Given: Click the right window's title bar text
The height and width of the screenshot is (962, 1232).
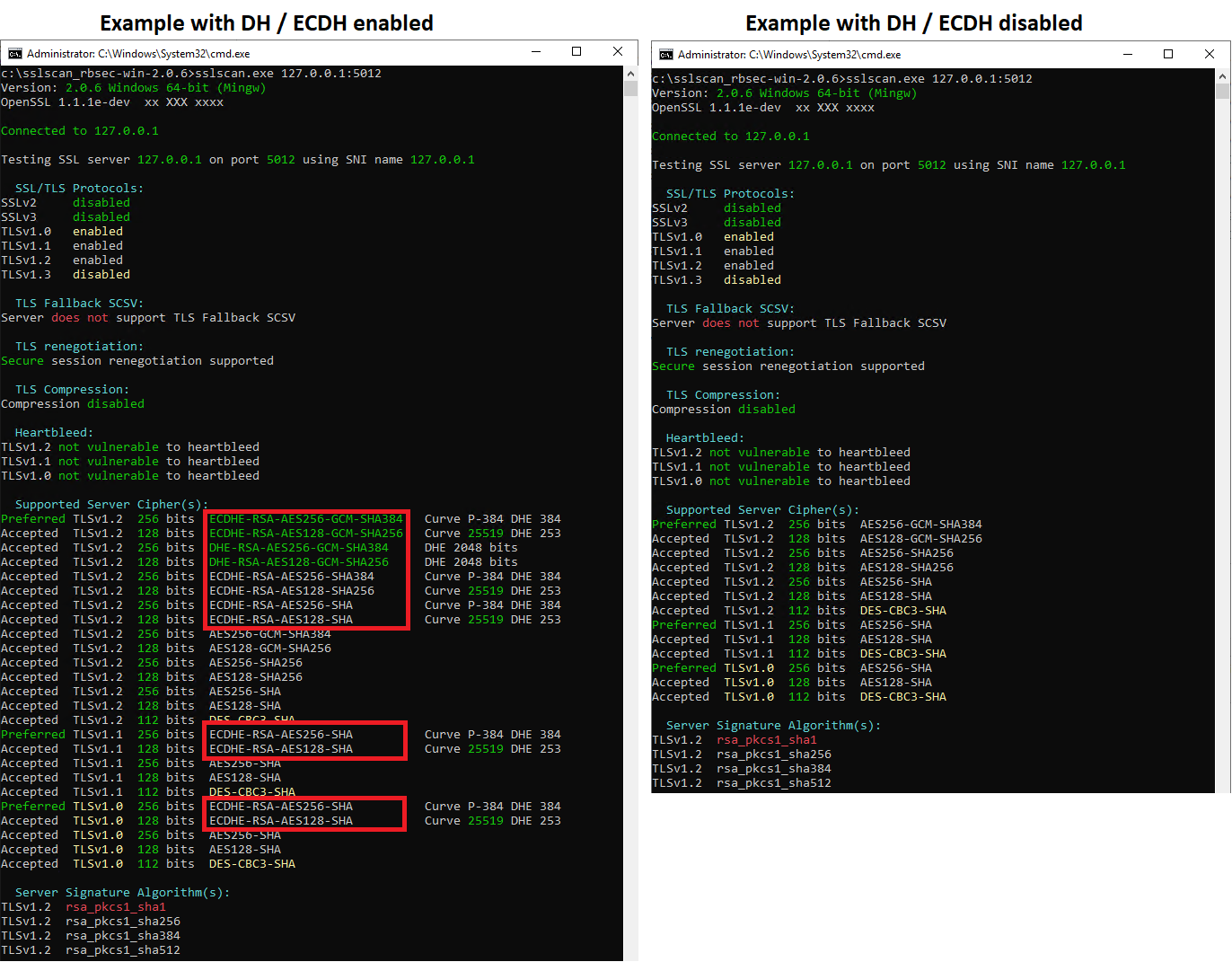Looking at the screenshot, I should tap(789, 55).
